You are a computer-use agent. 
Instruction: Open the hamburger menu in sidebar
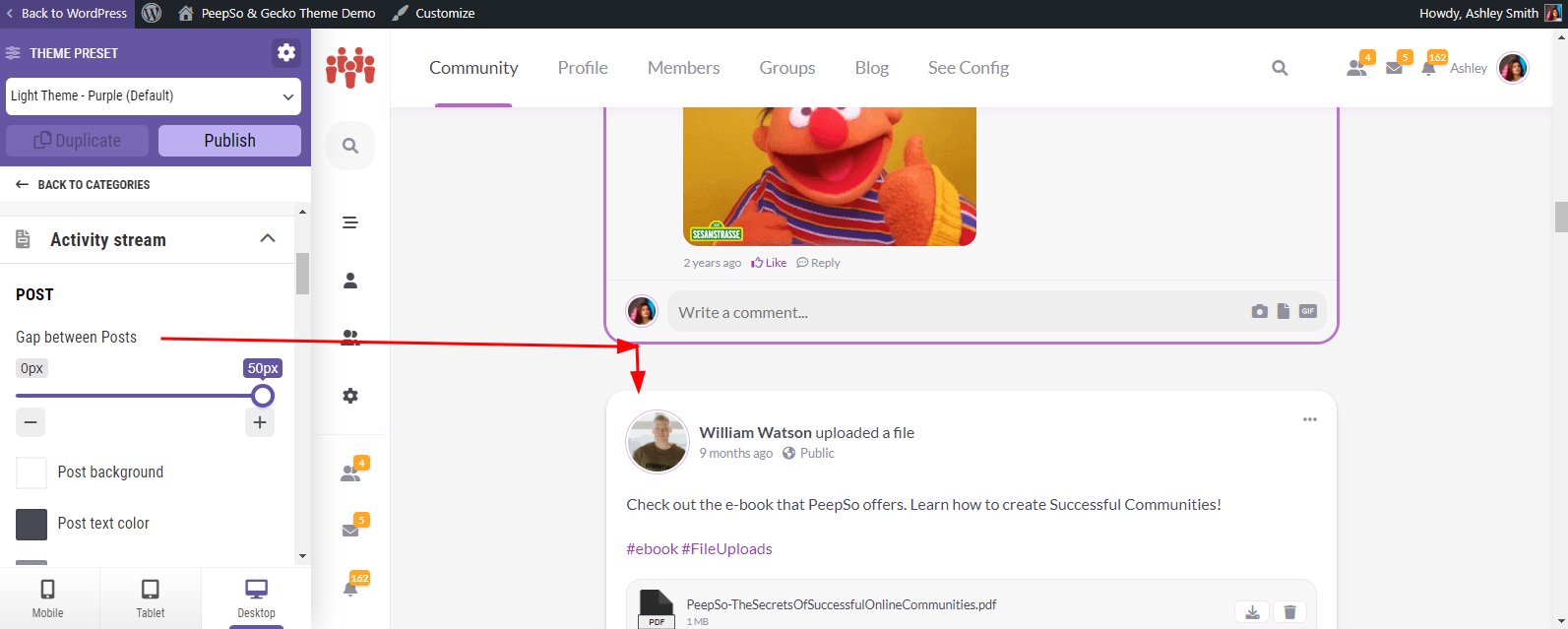(349, 222)
